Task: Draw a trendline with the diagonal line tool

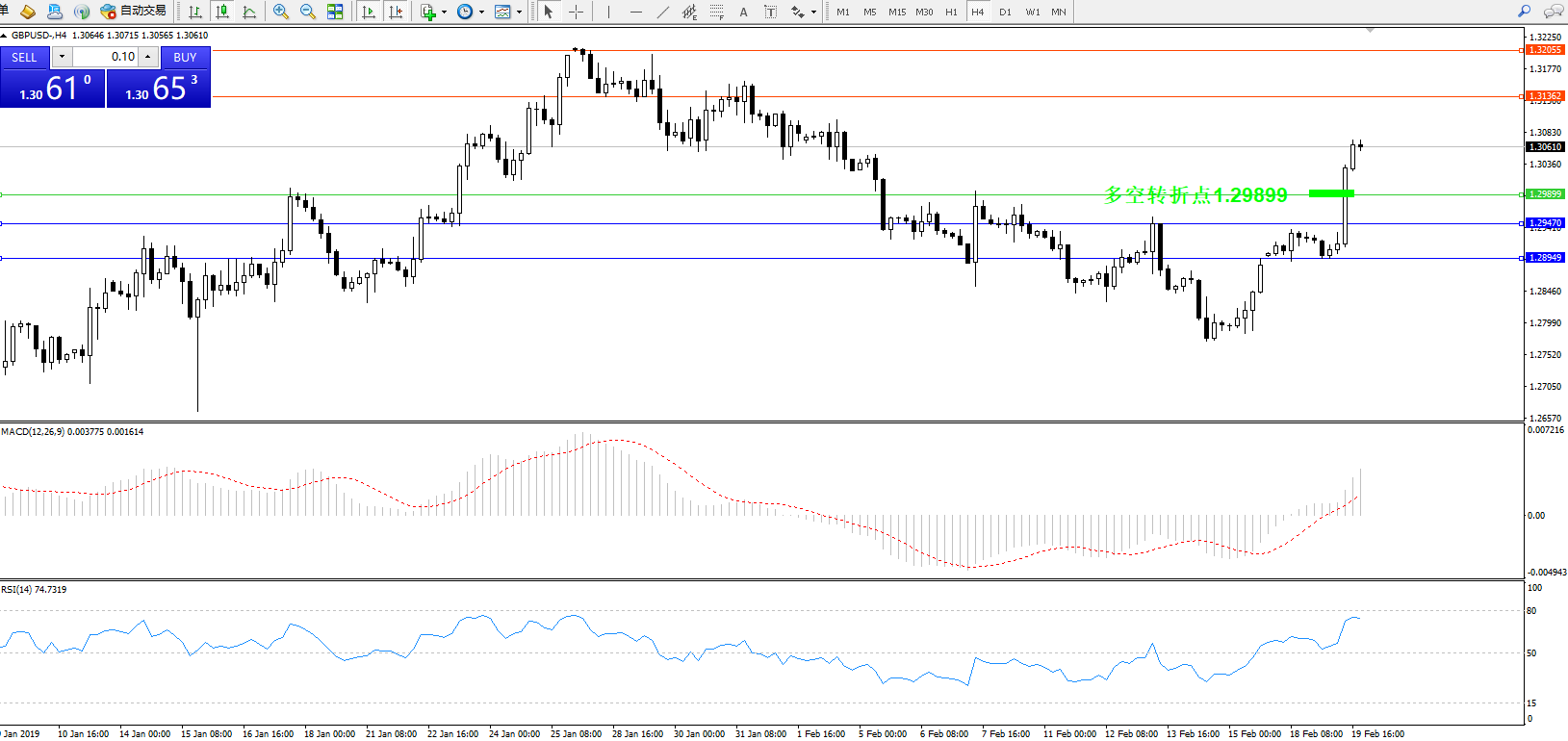Action: click(x=662, y=12)
